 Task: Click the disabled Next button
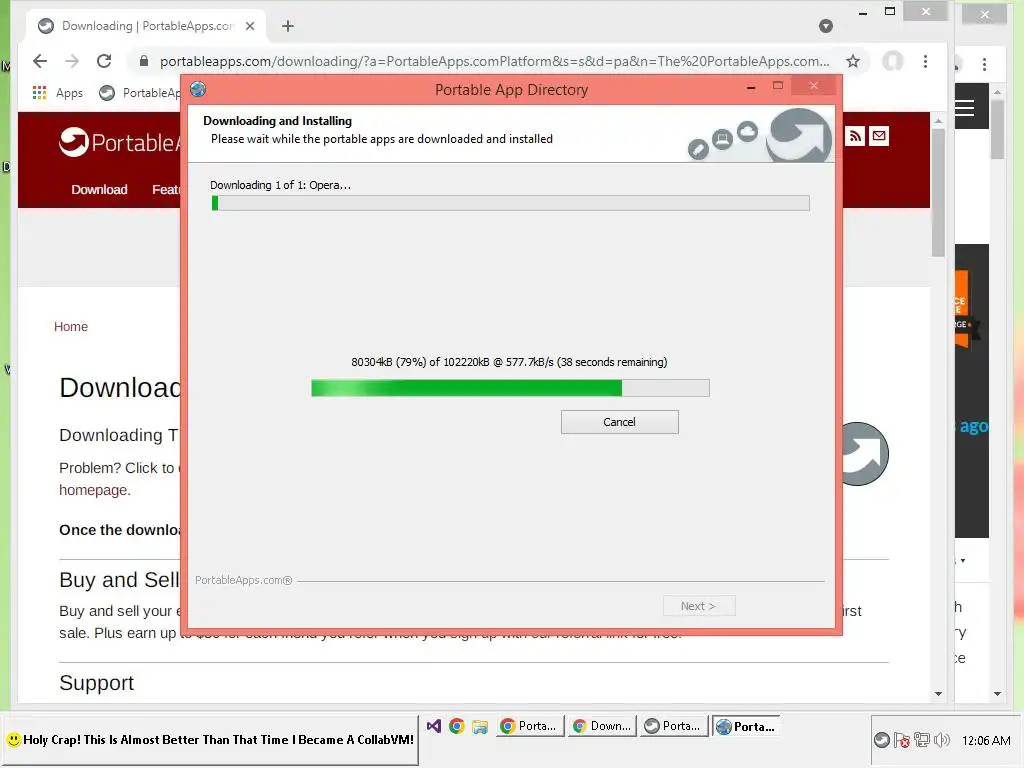pyautogui.click(x=698, y=606)
